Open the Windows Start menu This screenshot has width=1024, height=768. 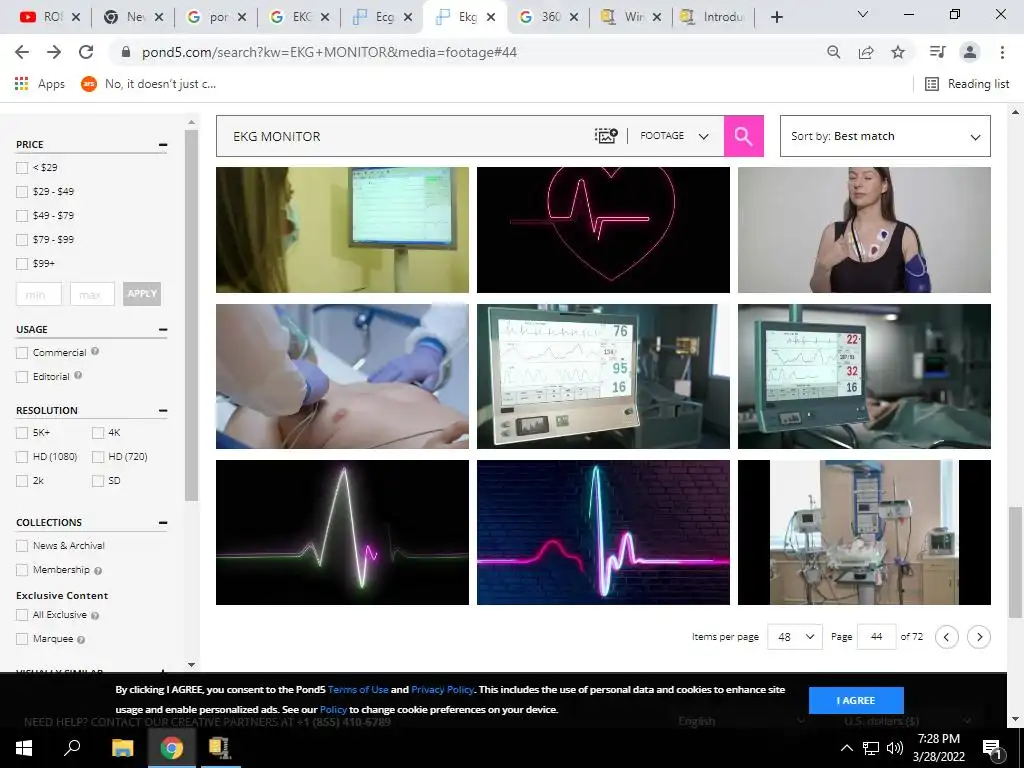click(24, 748)
